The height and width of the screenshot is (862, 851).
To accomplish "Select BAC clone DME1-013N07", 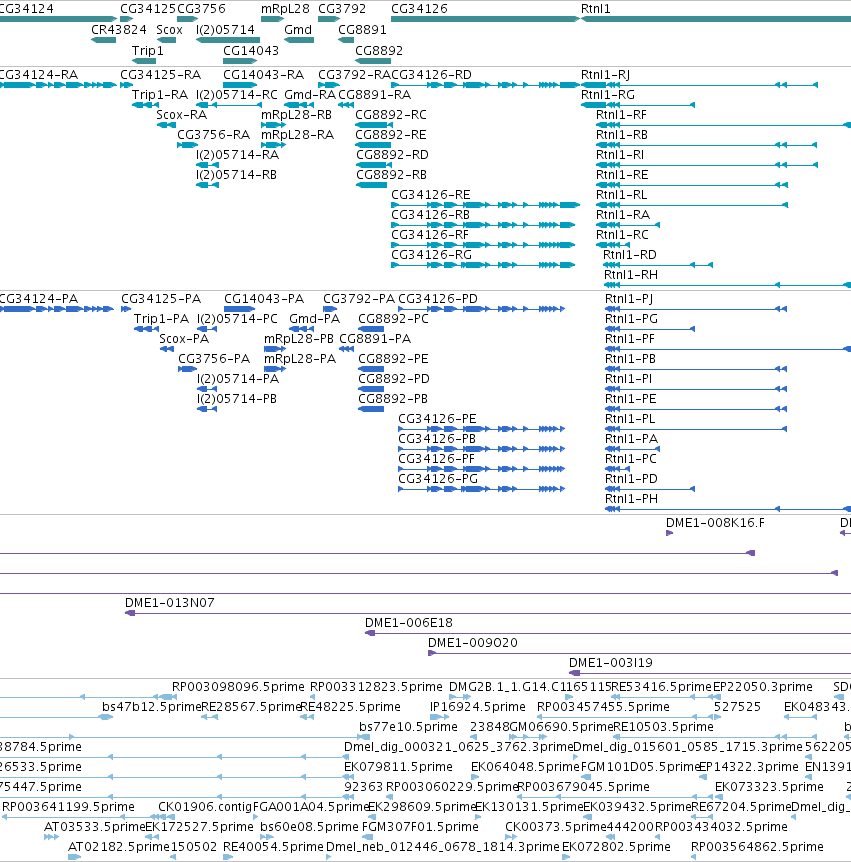I will [x=170, y=603].
